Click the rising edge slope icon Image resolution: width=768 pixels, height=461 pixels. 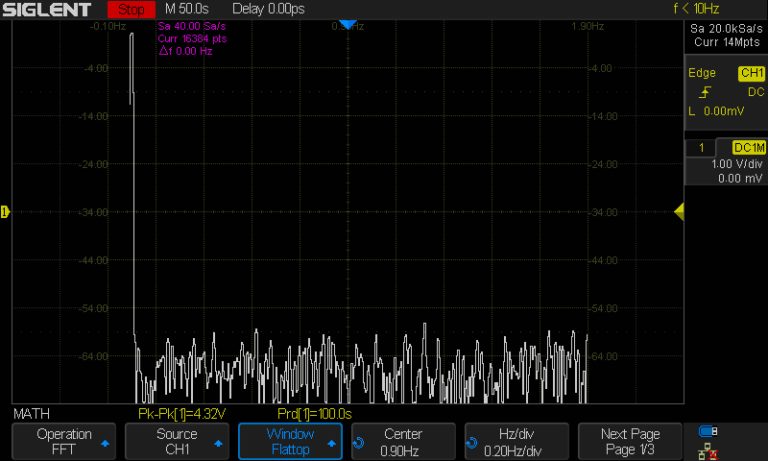click(705, 92)
